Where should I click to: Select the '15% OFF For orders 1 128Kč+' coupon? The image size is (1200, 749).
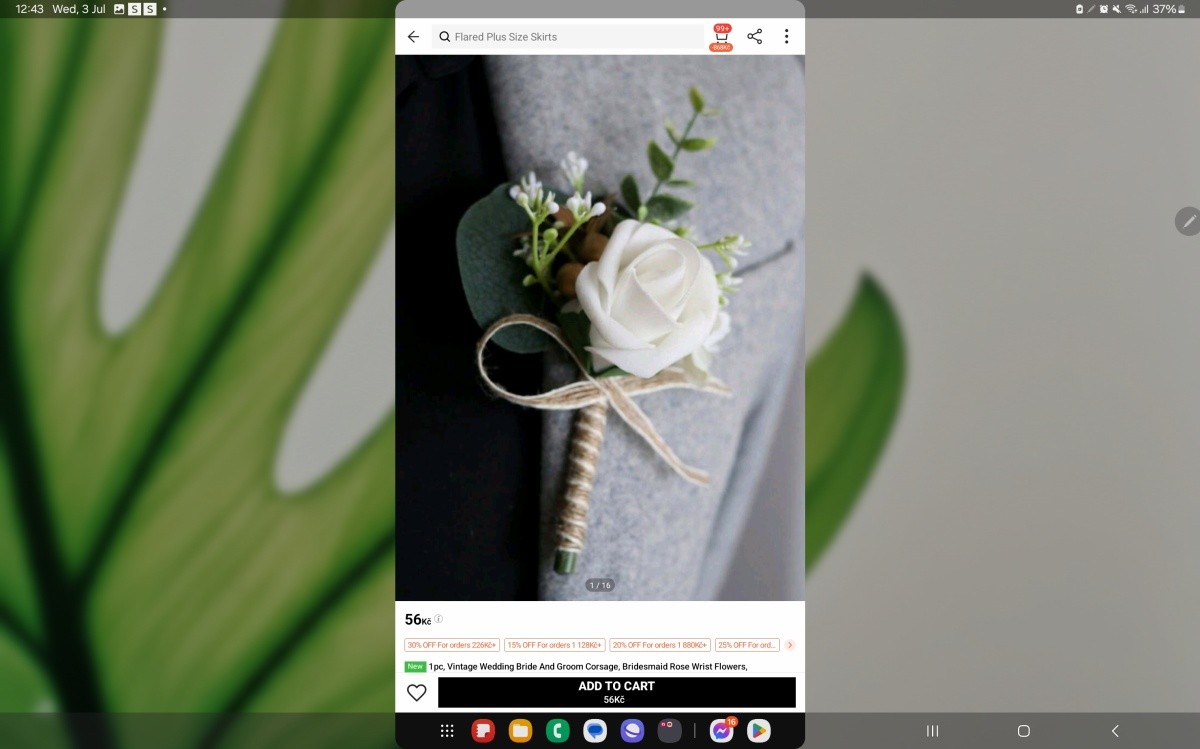555,645
